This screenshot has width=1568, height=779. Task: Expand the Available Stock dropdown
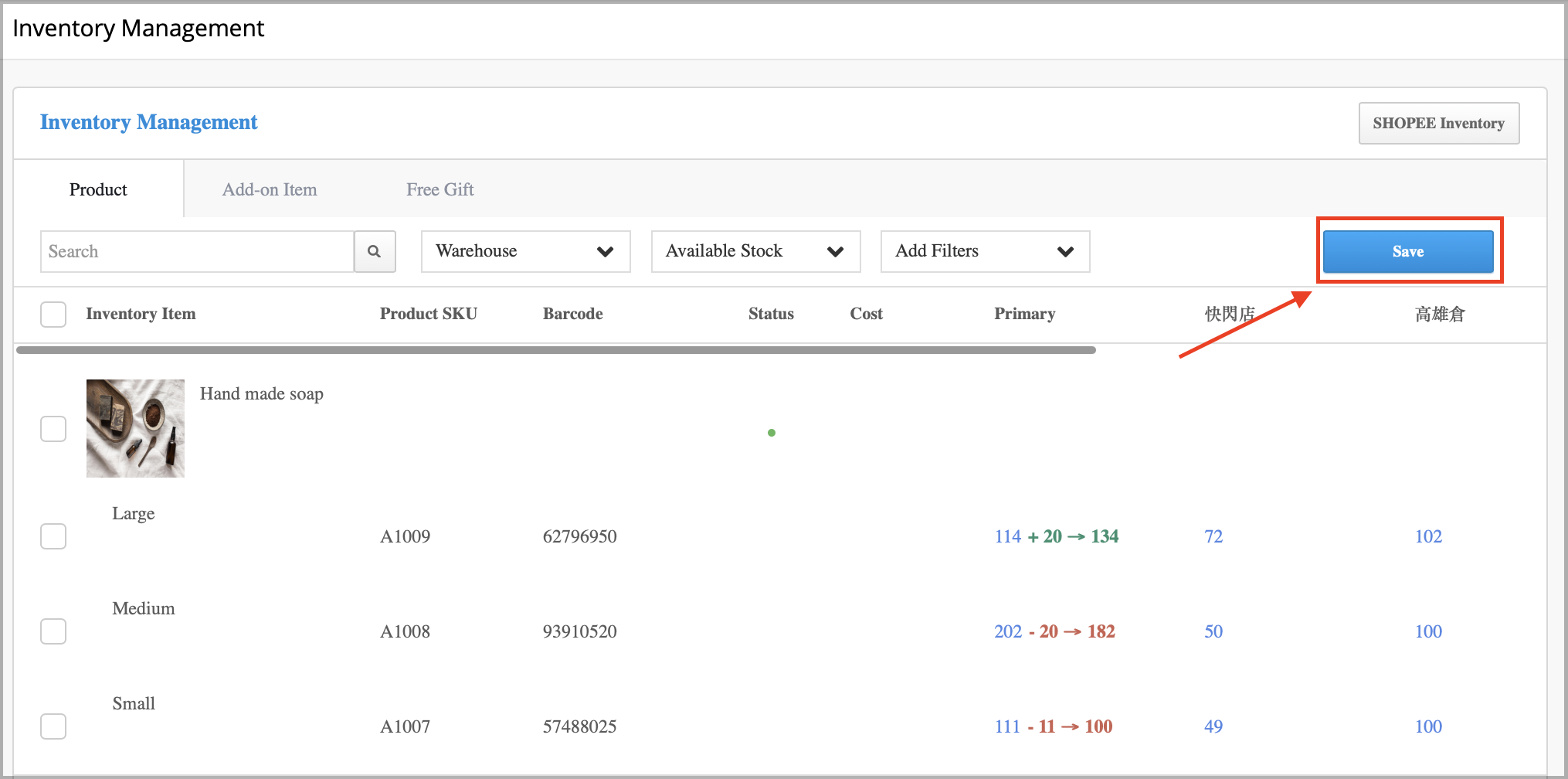point(755,251)
